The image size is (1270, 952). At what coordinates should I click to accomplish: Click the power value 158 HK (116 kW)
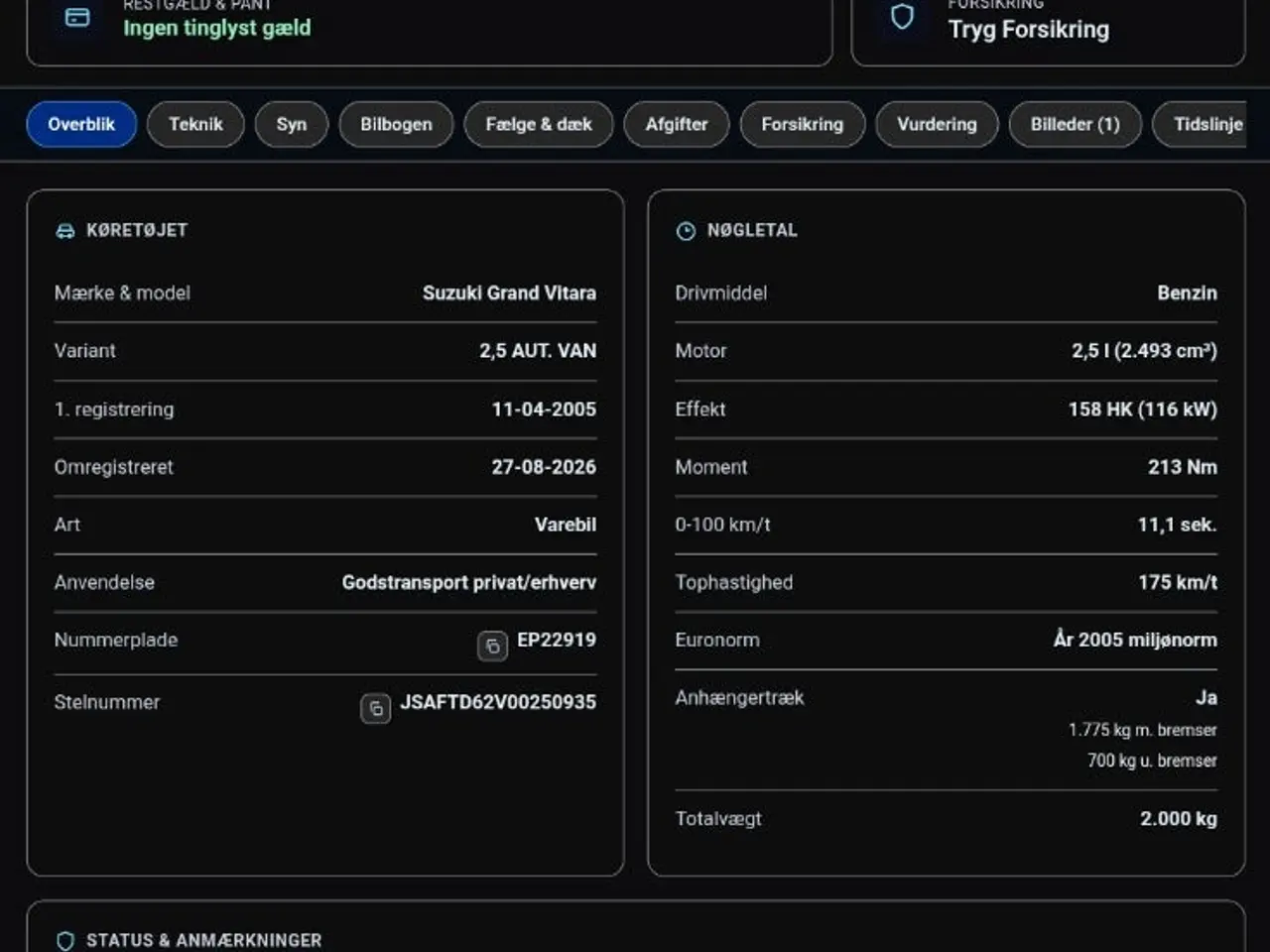click(x=1143, y=409)
